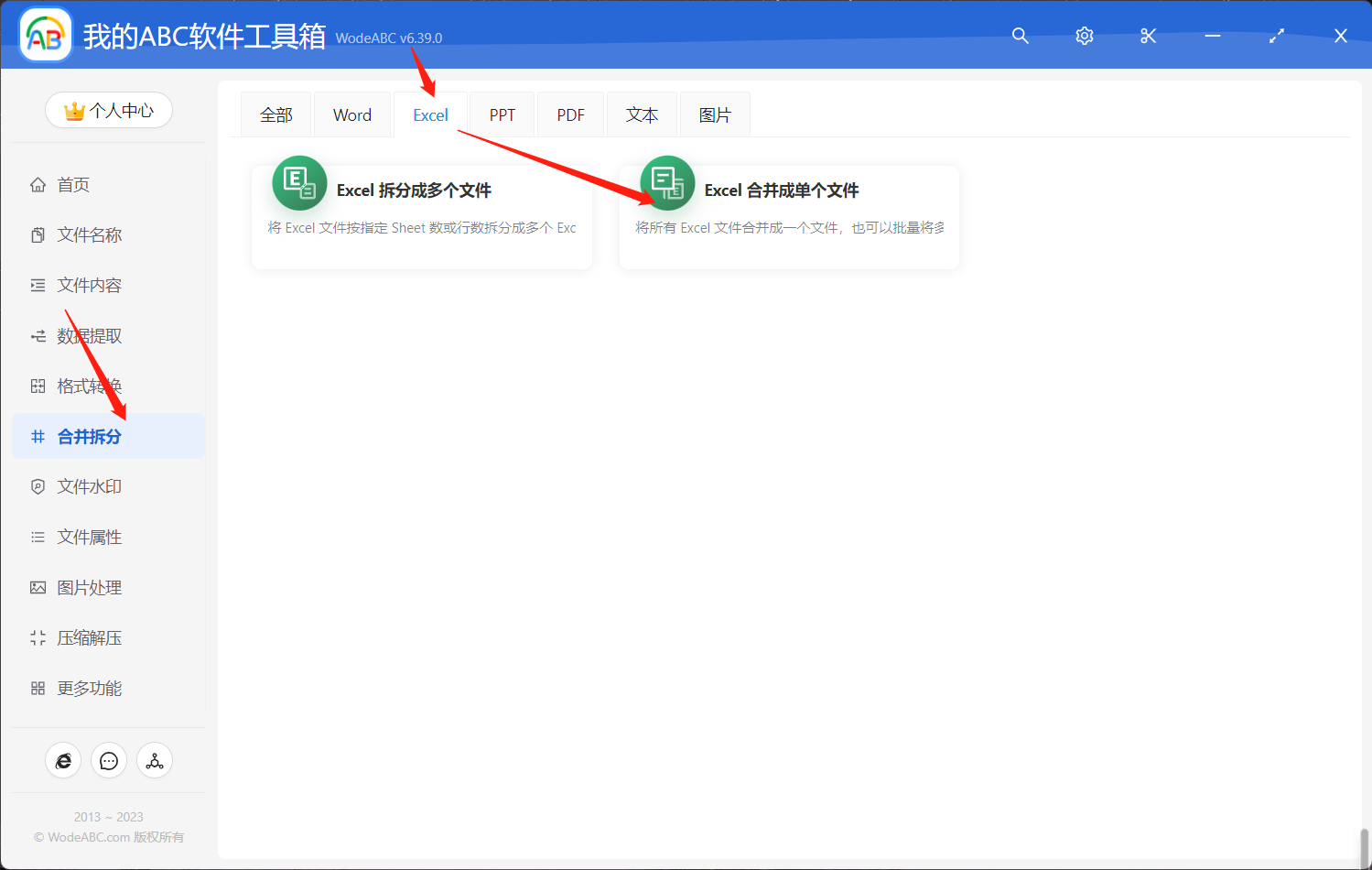Click the fullscreen expand arrows in title bar

tap(1276, 36)
